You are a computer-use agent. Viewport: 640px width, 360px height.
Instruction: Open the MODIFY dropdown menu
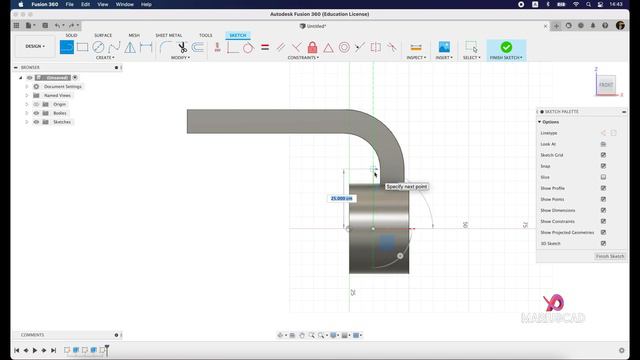[180, 58]
